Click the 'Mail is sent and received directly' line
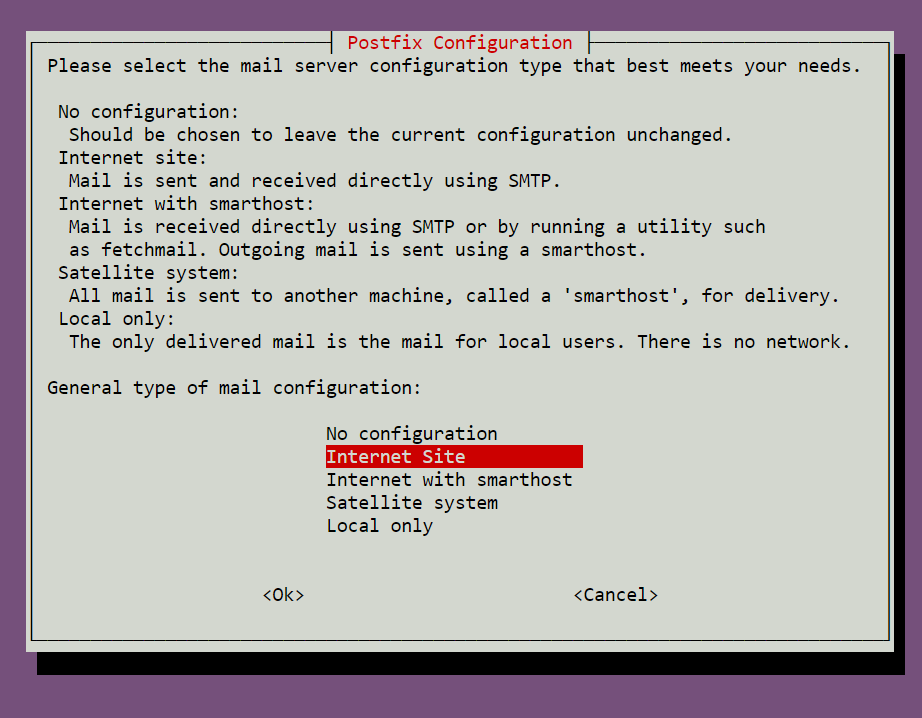Image resolution: width=922 pixels, height=718 pixels. (315, 181)
